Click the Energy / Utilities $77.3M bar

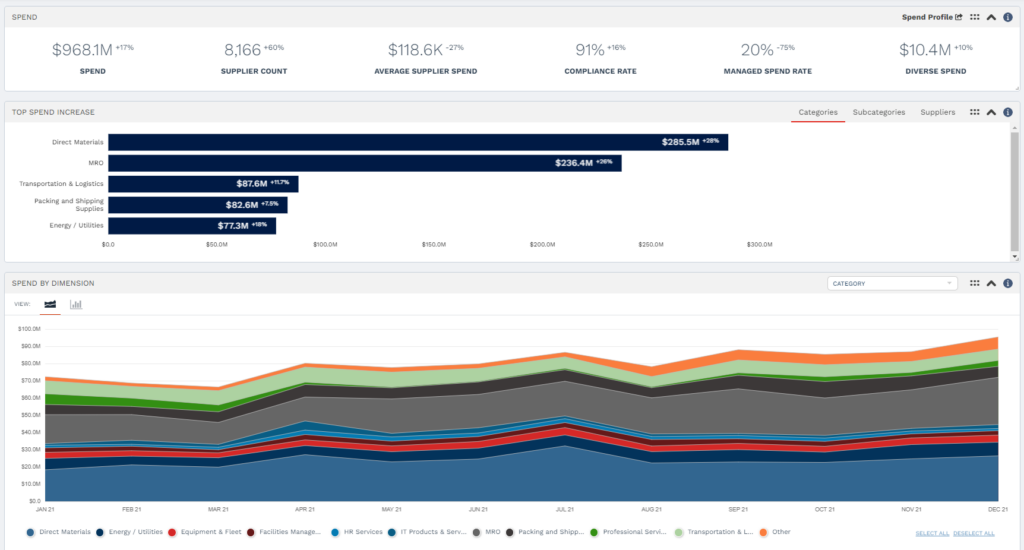pyautogui.click(x=192, y=226)
